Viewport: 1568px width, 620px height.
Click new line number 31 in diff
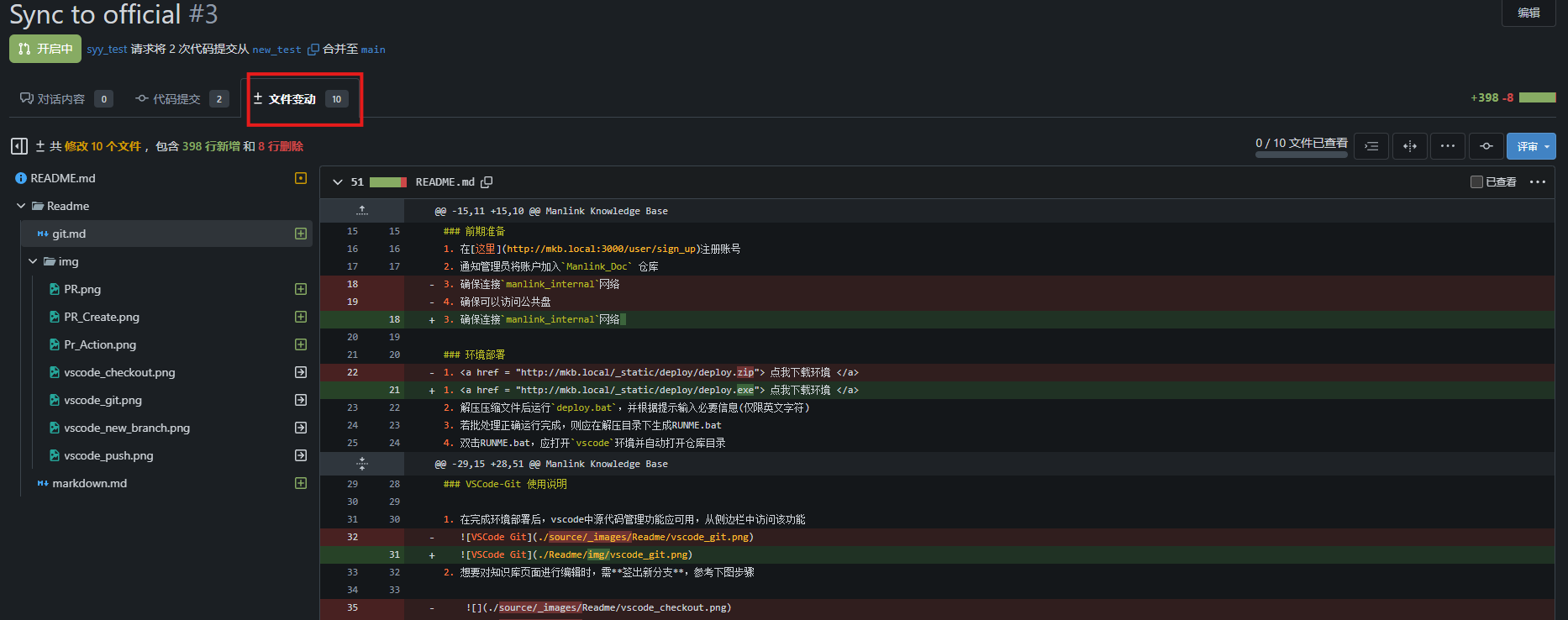[x=394, y=554]
